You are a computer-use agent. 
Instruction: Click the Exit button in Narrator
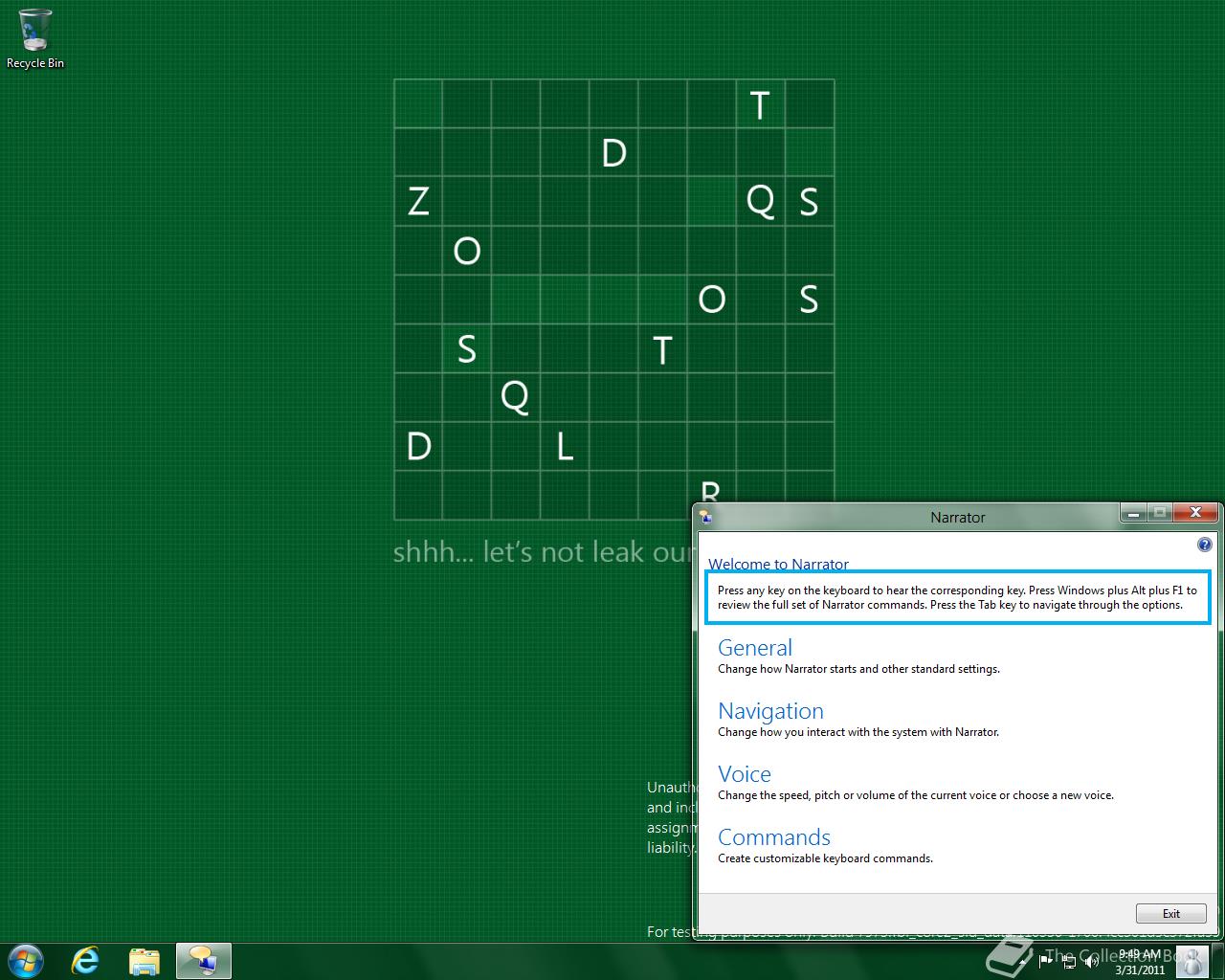(1171, 913)
